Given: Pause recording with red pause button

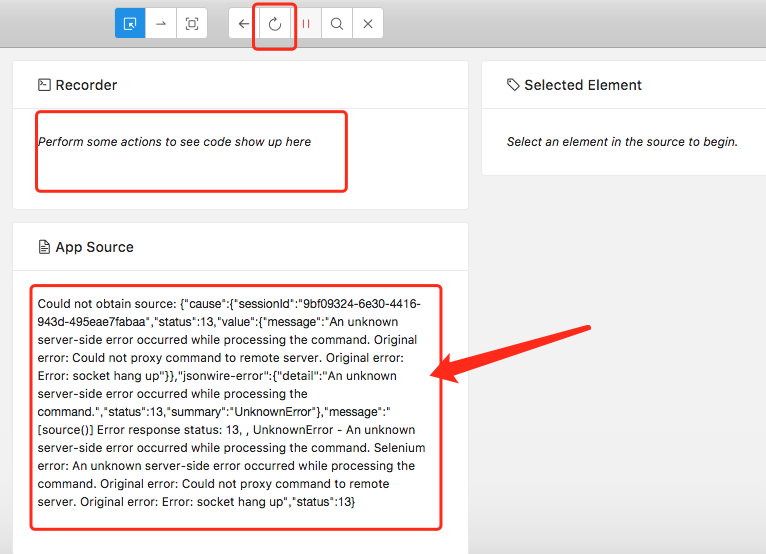Looking at the screenshot, I should 306,23.
